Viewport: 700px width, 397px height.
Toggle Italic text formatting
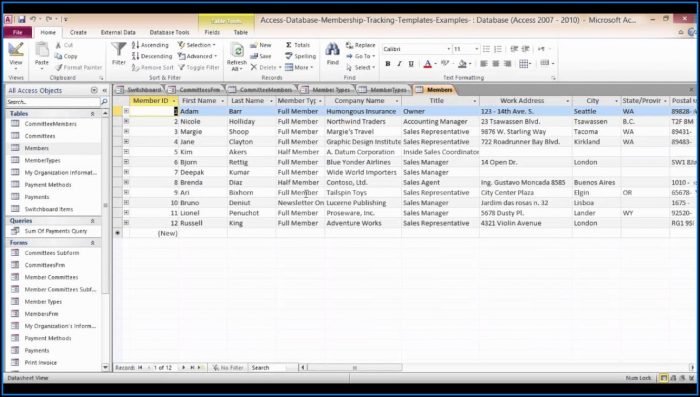tap(399, 64)
